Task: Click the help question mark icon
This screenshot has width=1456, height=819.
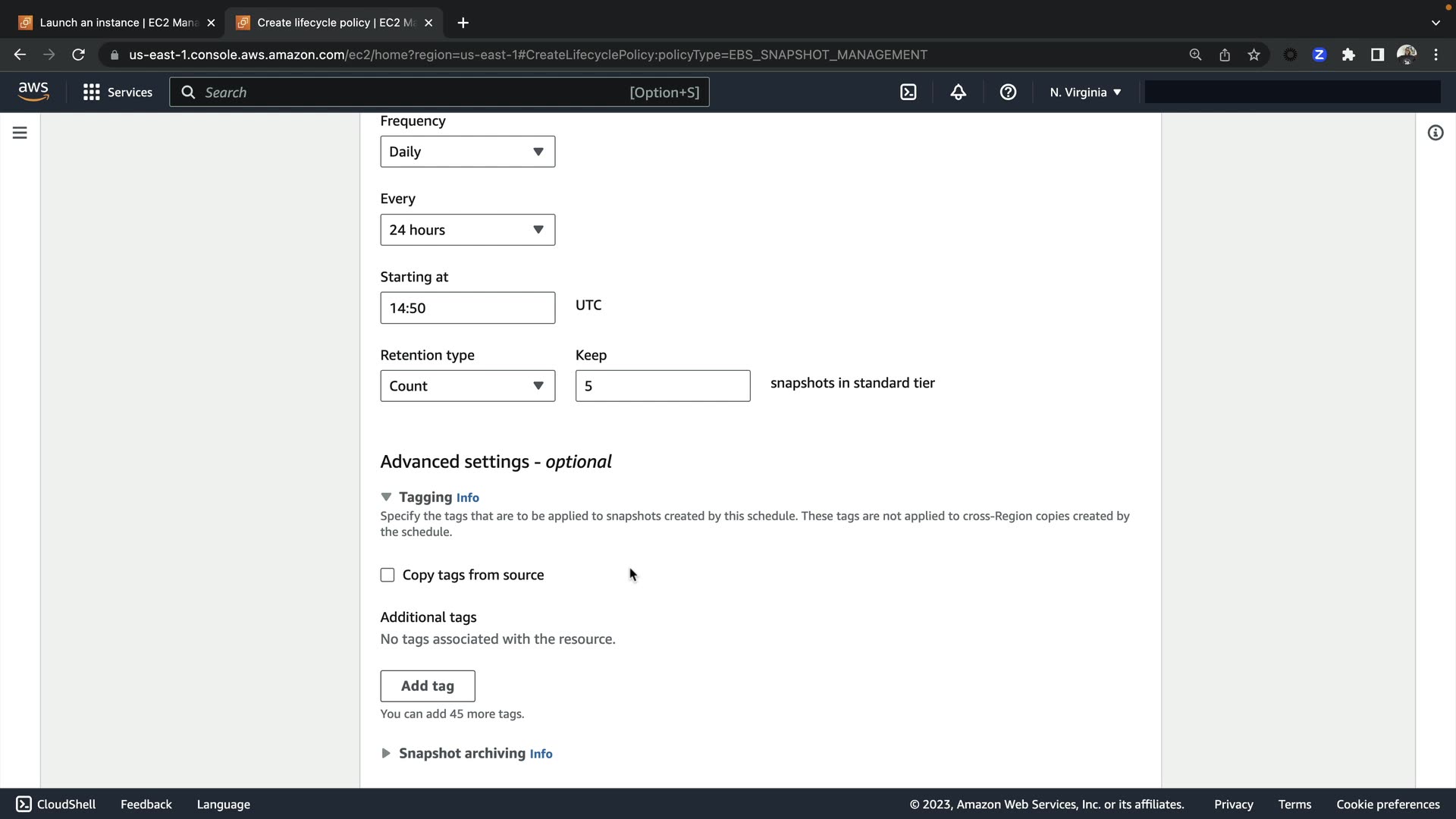Action: pos(1008,93)
